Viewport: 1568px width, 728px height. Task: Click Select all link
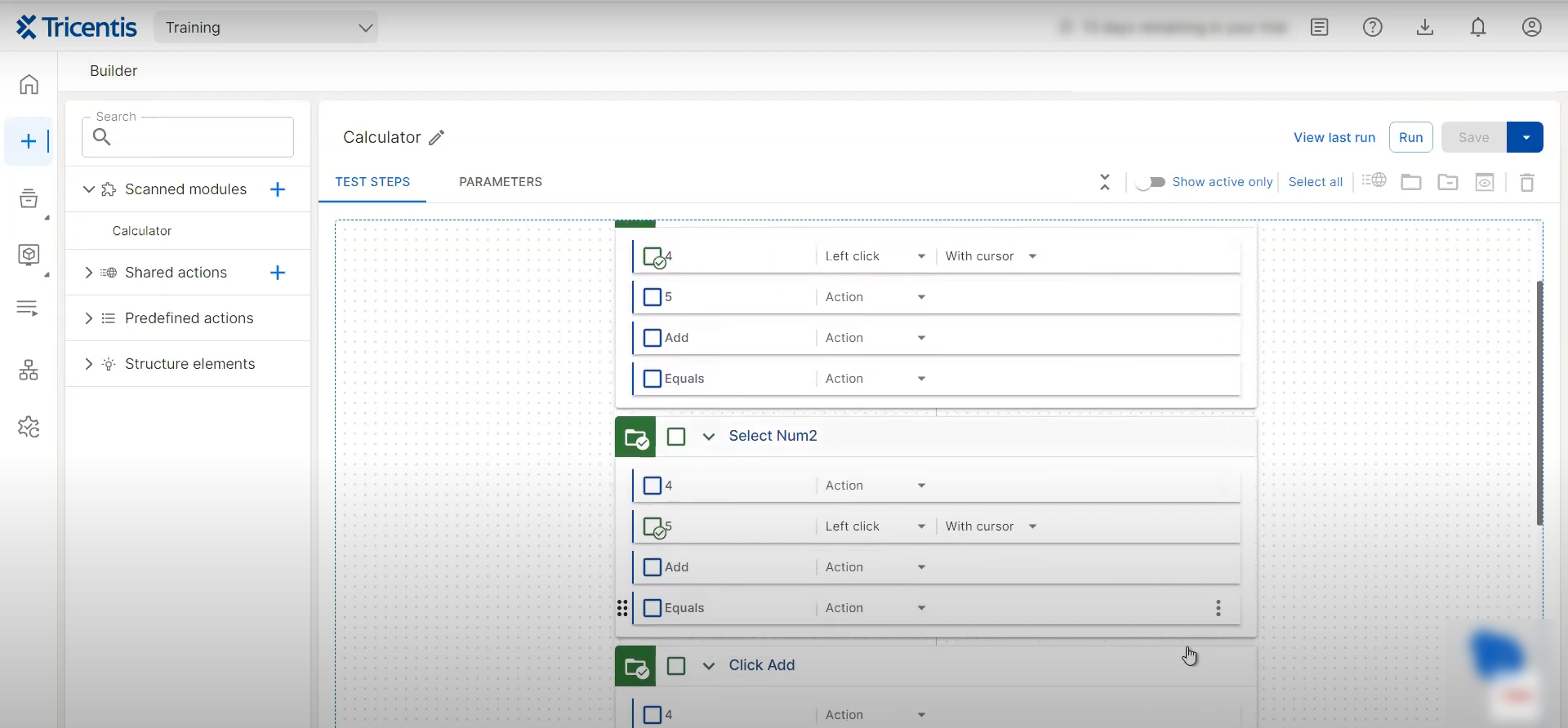point(1315,182)
